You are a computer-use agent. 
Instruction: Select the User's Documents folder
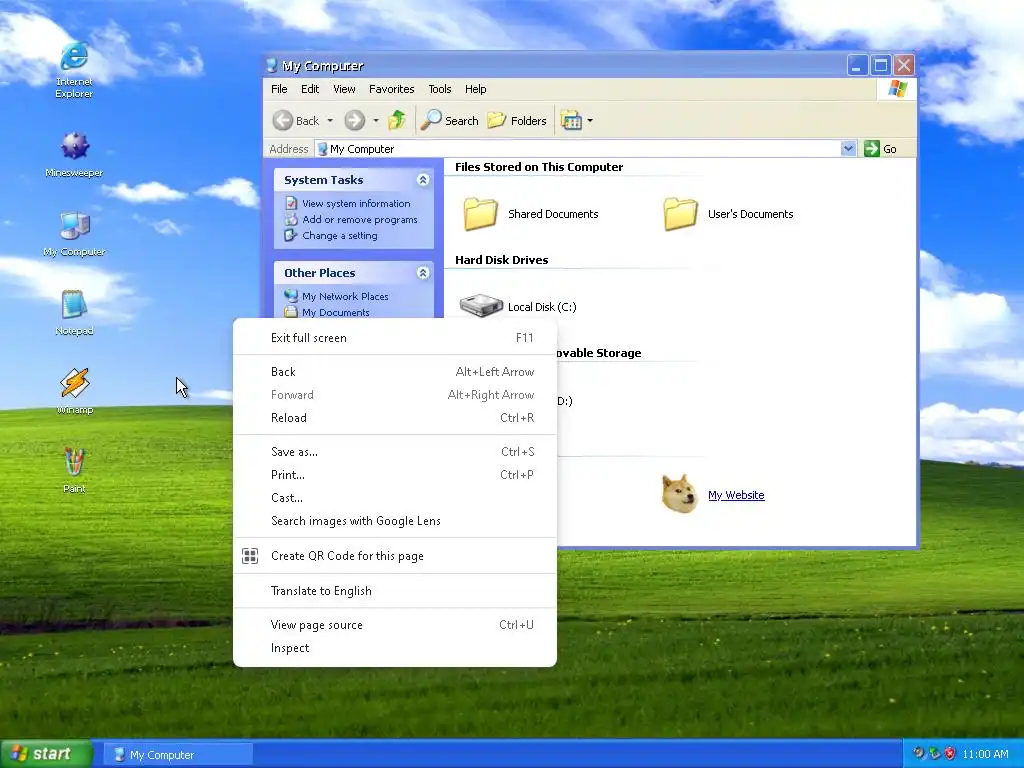tap(728, 214)
